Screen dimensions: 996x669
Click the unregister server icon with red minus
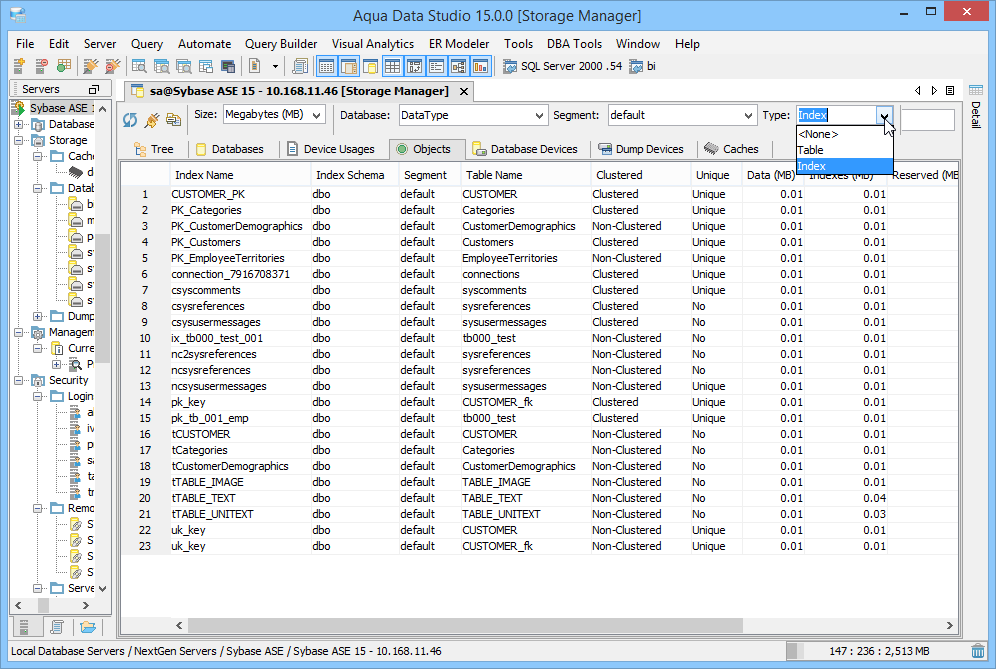(41, 66)
